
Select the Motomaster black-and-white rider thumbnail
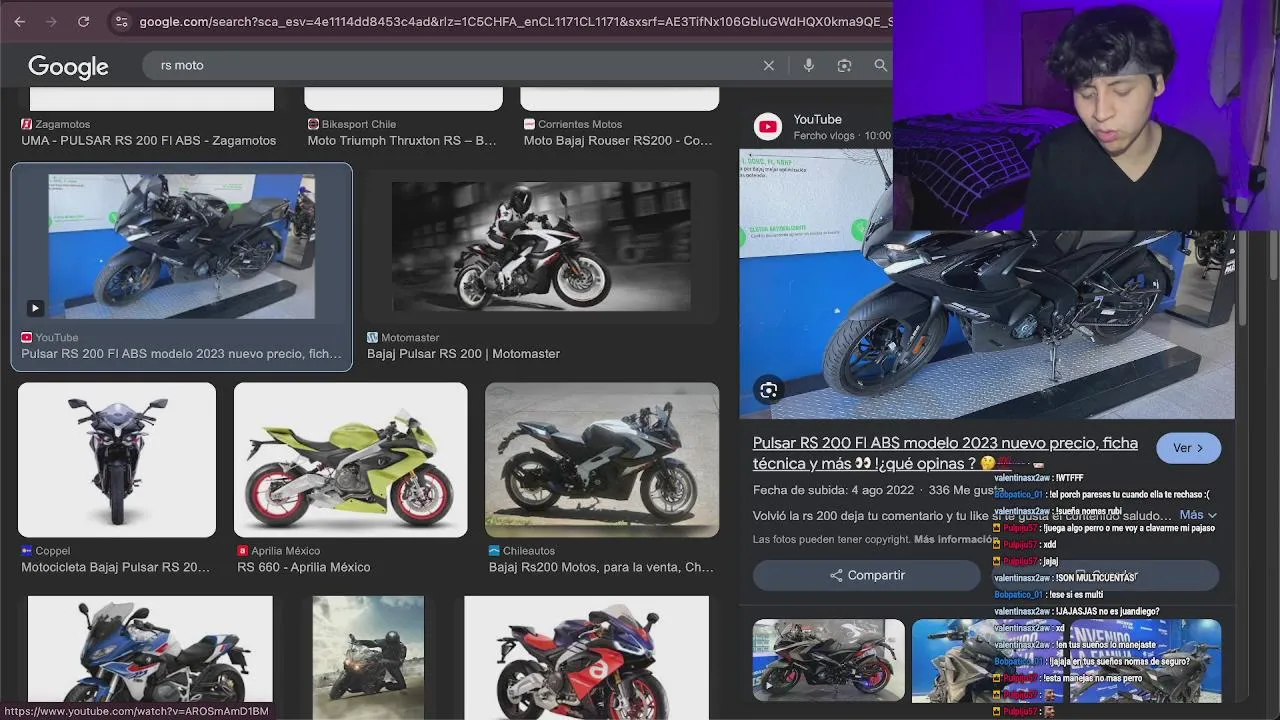[541, 247]
